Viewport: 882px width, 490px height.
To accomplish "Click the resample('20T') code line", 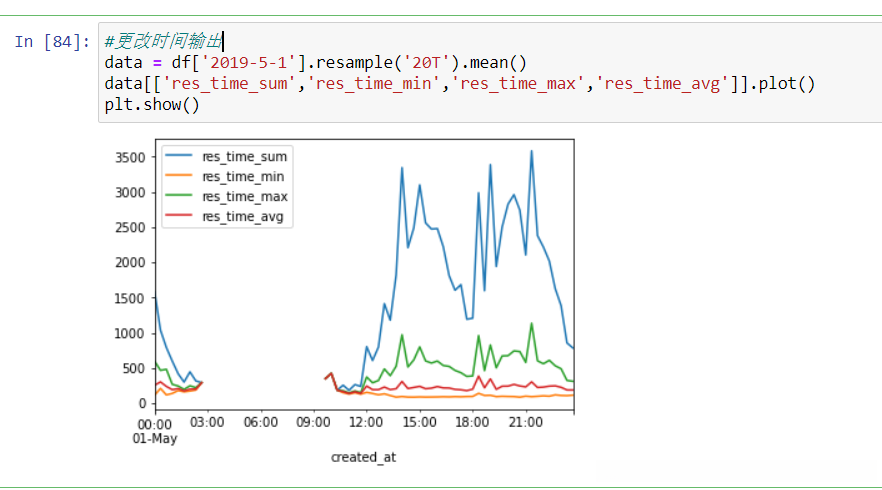I will coord(316,62).
